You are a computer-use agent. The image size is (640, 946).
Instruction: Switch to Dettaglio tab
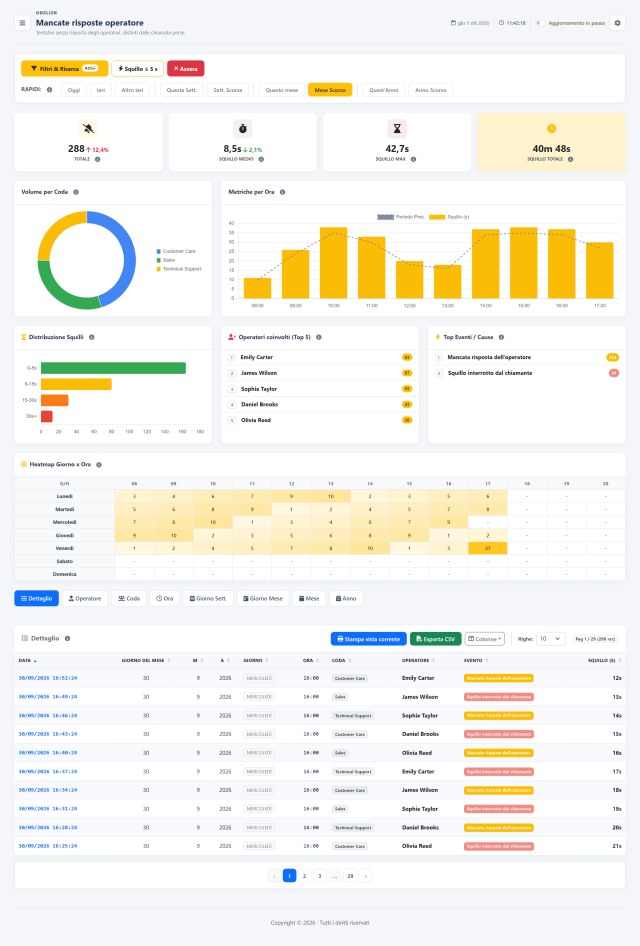click(37, 598)
